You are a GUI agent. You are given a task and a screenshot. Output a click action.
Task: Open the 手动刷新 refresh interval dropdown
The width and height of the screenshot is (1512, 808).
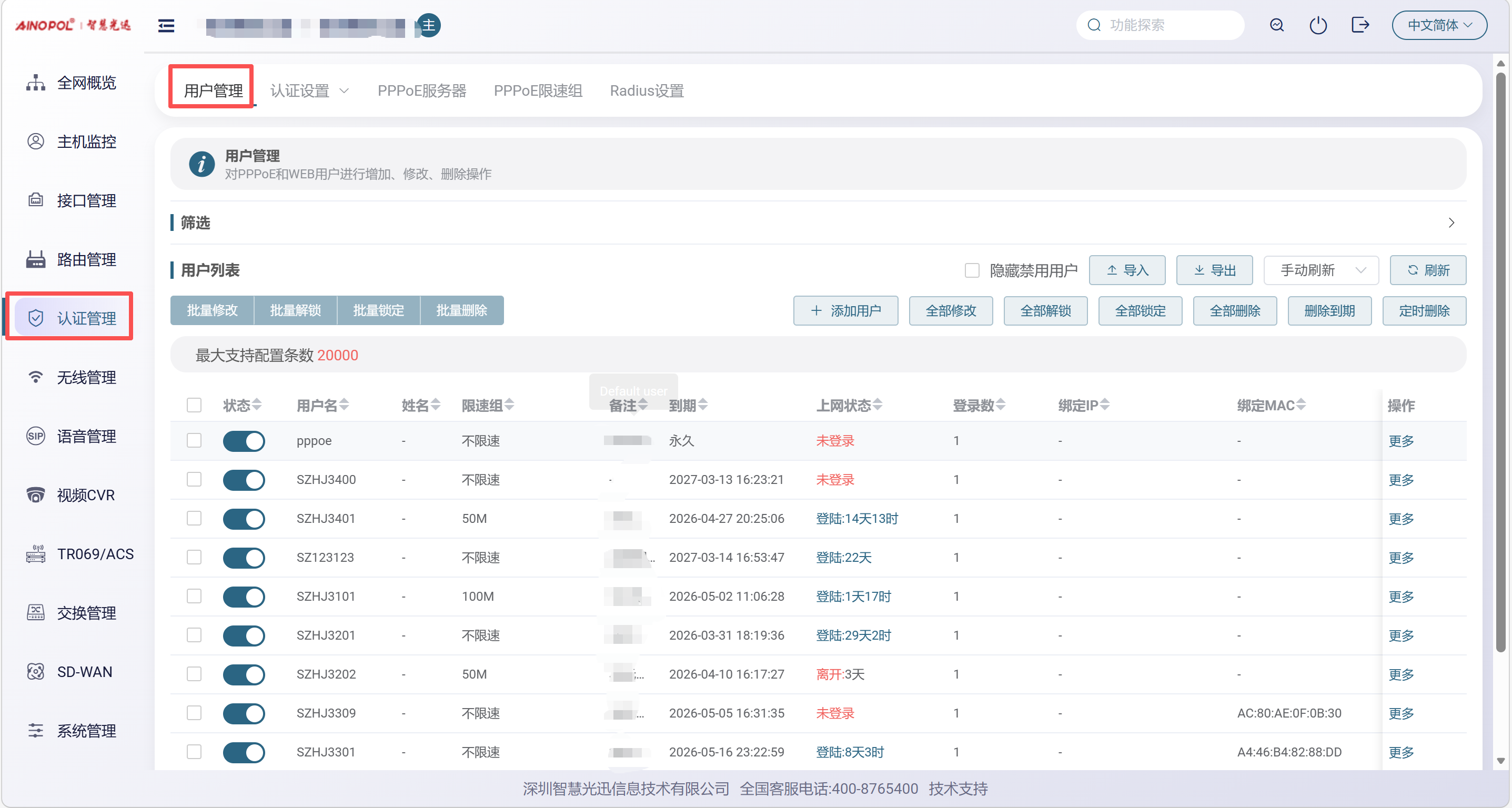(x=1321, y=270)
